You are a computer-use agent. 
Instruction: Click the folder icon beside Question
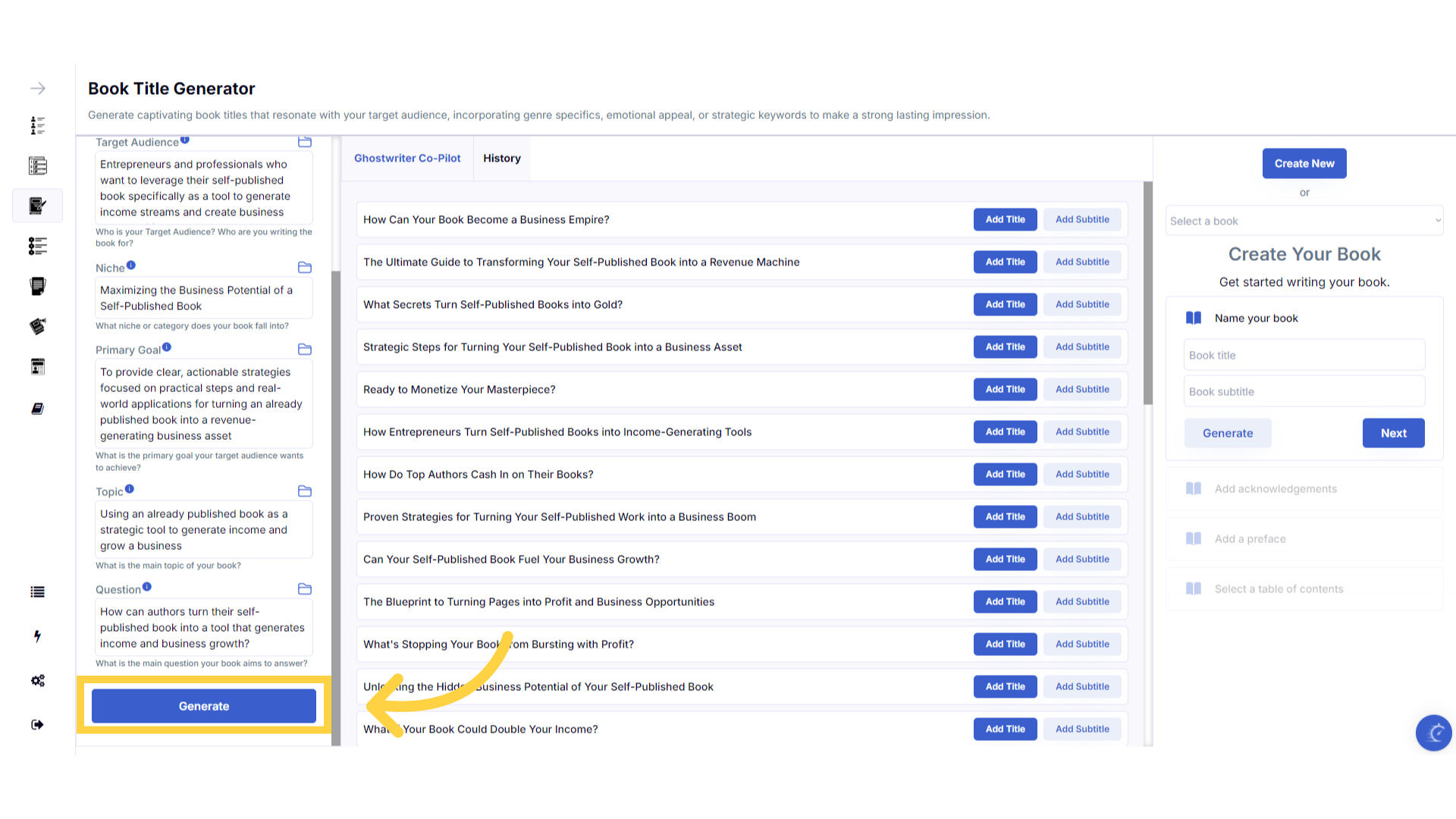[x=305, y=589]
